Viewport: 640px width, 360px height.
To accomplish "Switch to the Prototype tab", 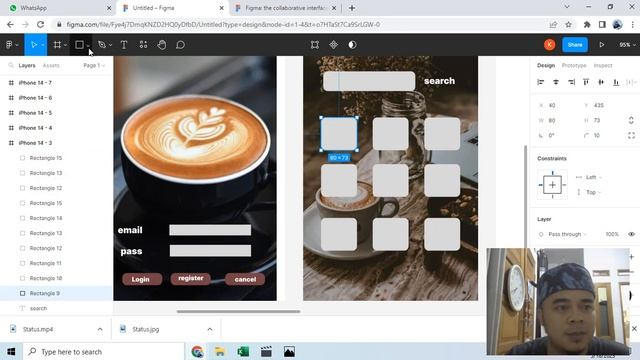I will tap(574, 65).
